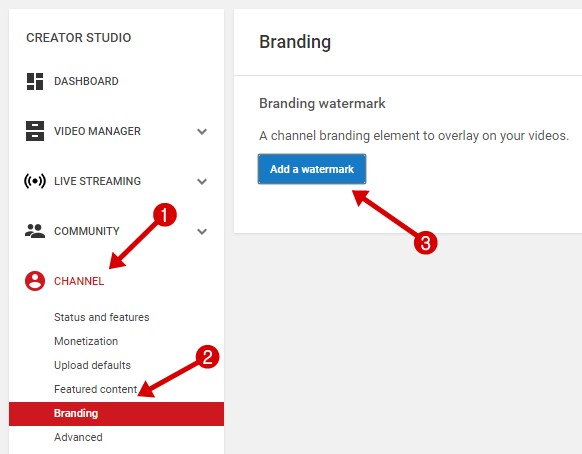
Task: Open Upload defaults
Action: point(92,365)
